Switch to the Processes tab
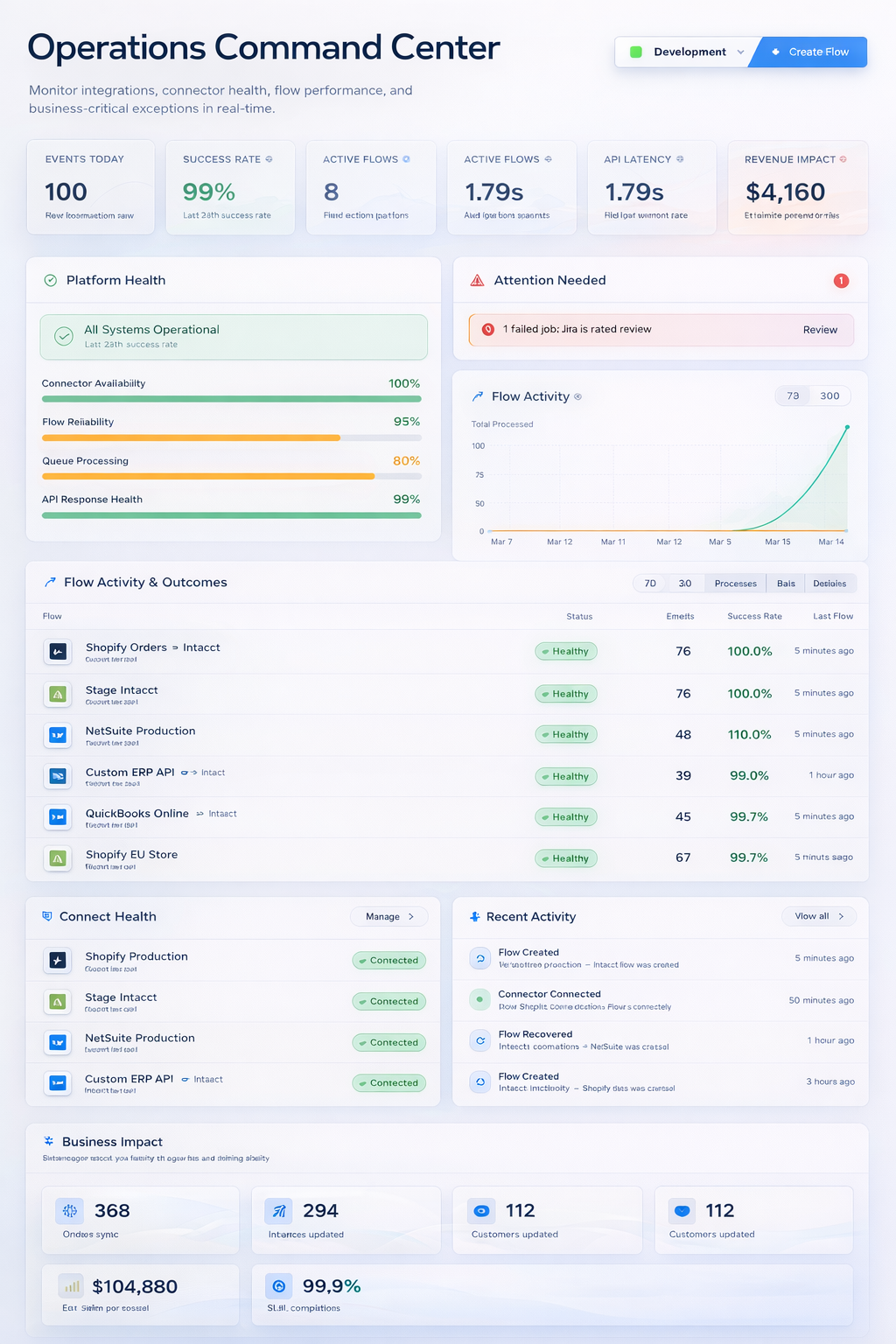Screen dimensions: 896x1344 pos(735,583)
